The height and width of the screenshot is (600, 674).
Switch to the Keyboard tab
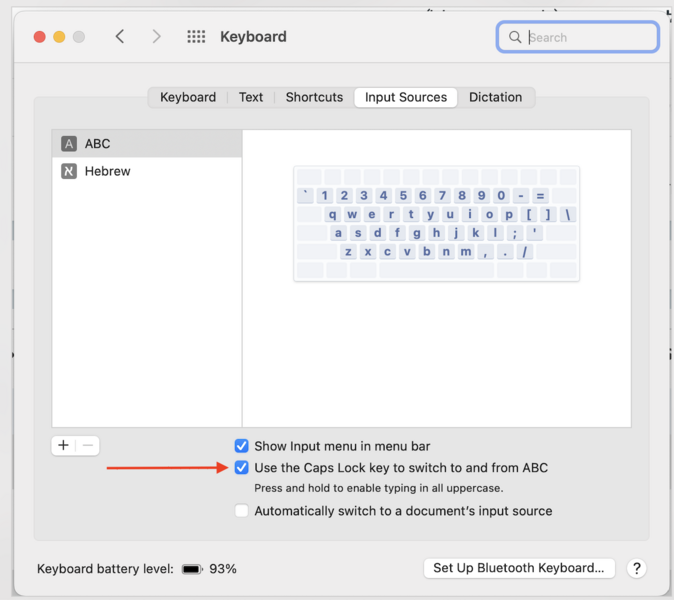[x=188, y=97]
